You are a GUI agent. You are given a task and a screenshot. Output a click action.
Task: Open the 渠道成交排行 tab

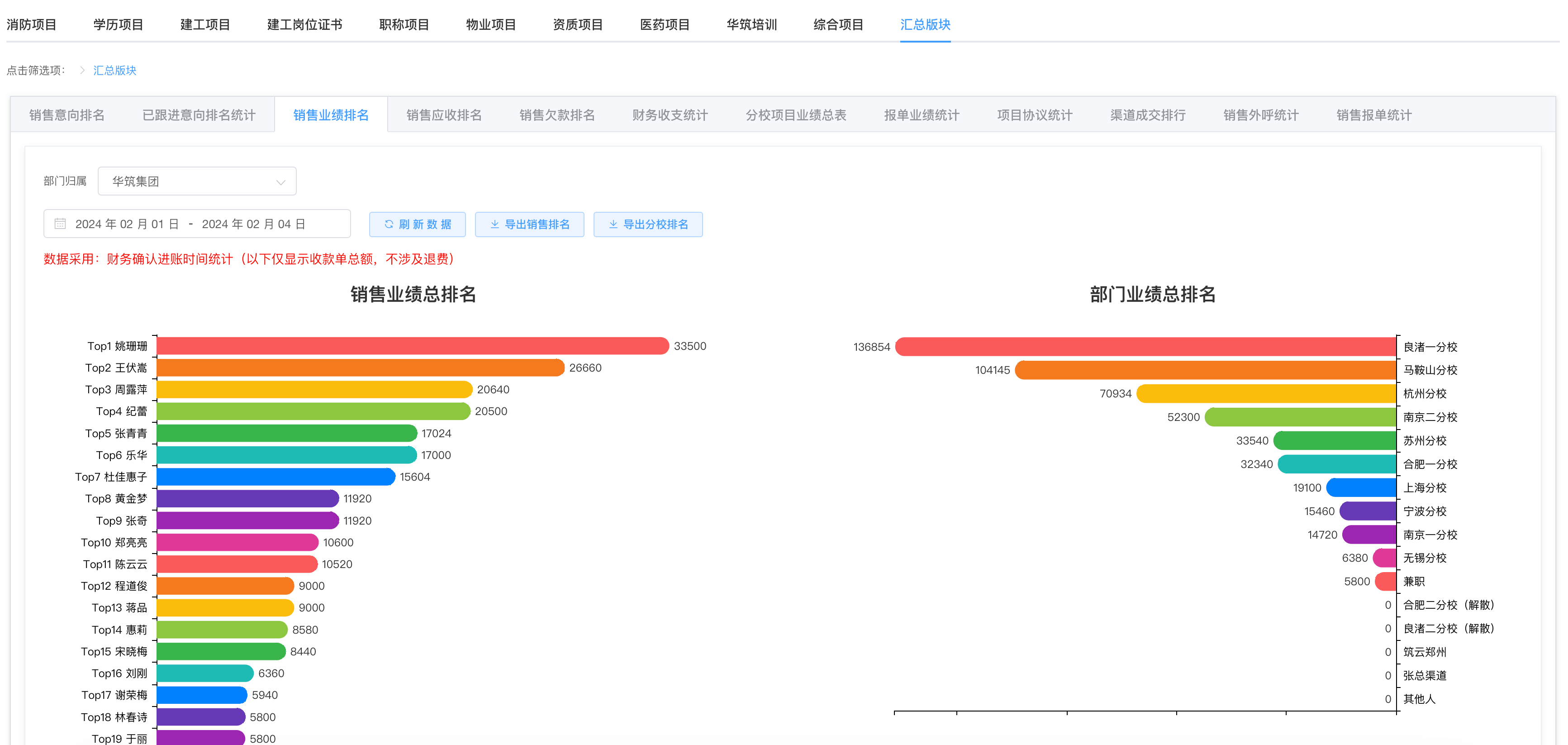pos(1147,115)
